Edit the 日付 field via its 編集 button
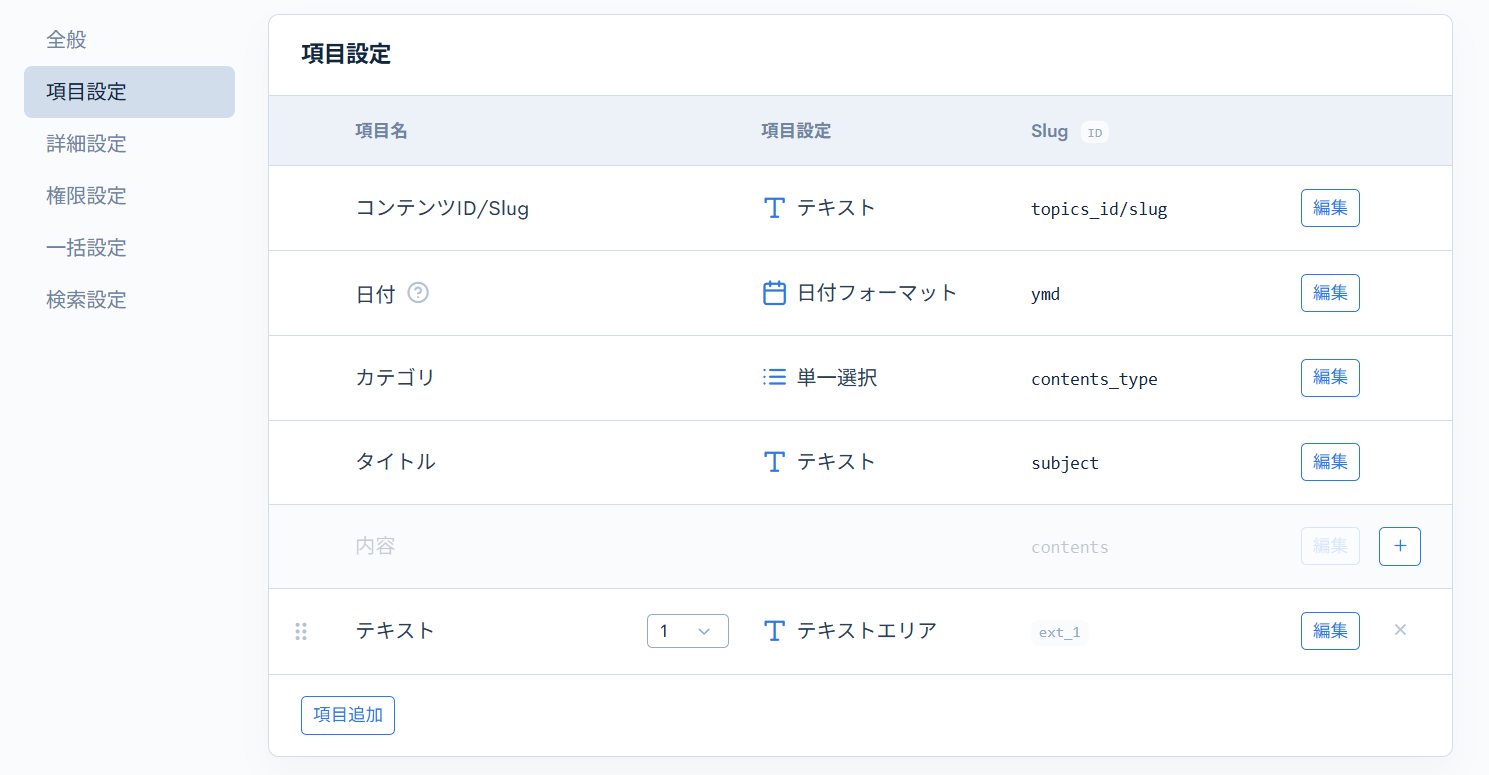 pyautogui.click(x=1330, y=292)
